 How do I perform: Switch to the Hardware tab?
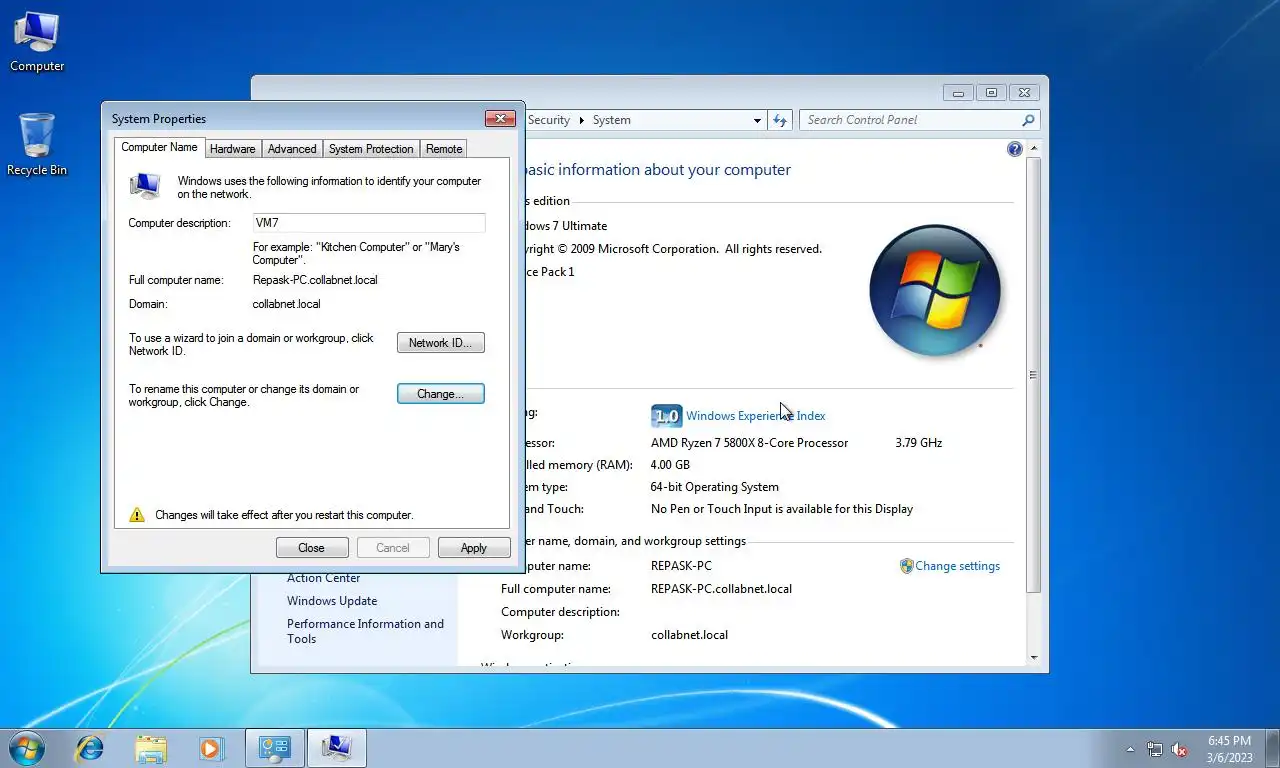pos(232,149)
